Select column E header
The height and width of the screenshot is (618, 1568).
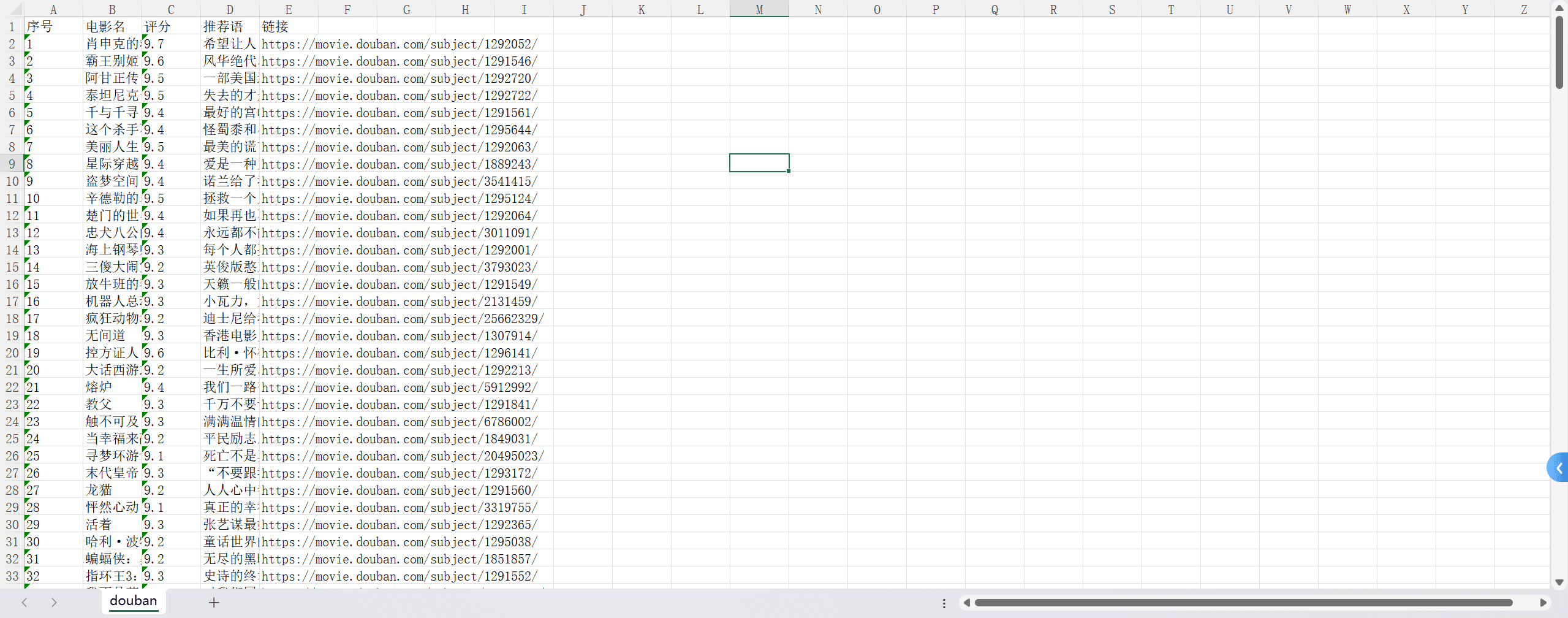(289, 9)
